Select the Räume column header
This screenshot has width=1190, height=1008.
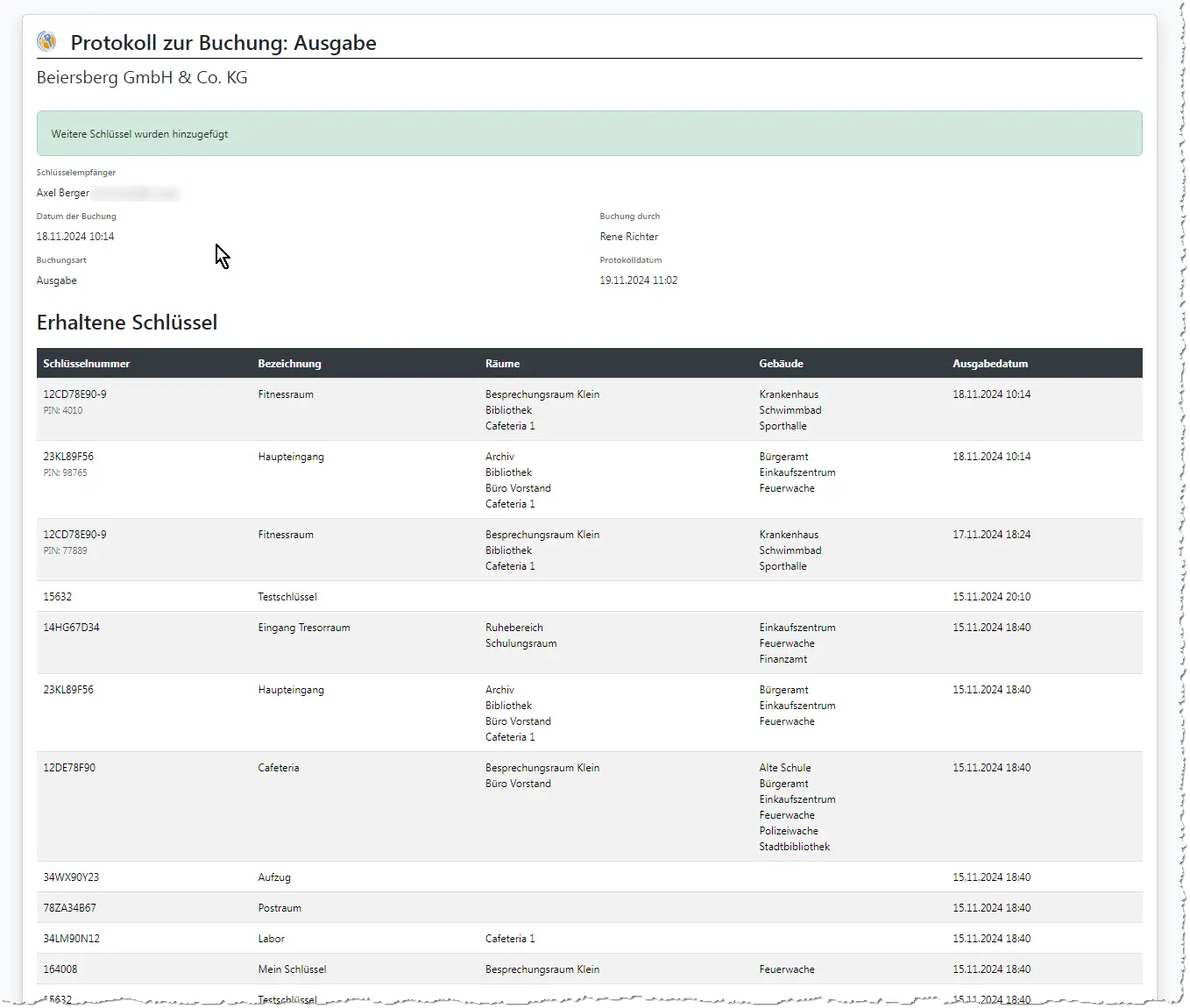(502, 364)
